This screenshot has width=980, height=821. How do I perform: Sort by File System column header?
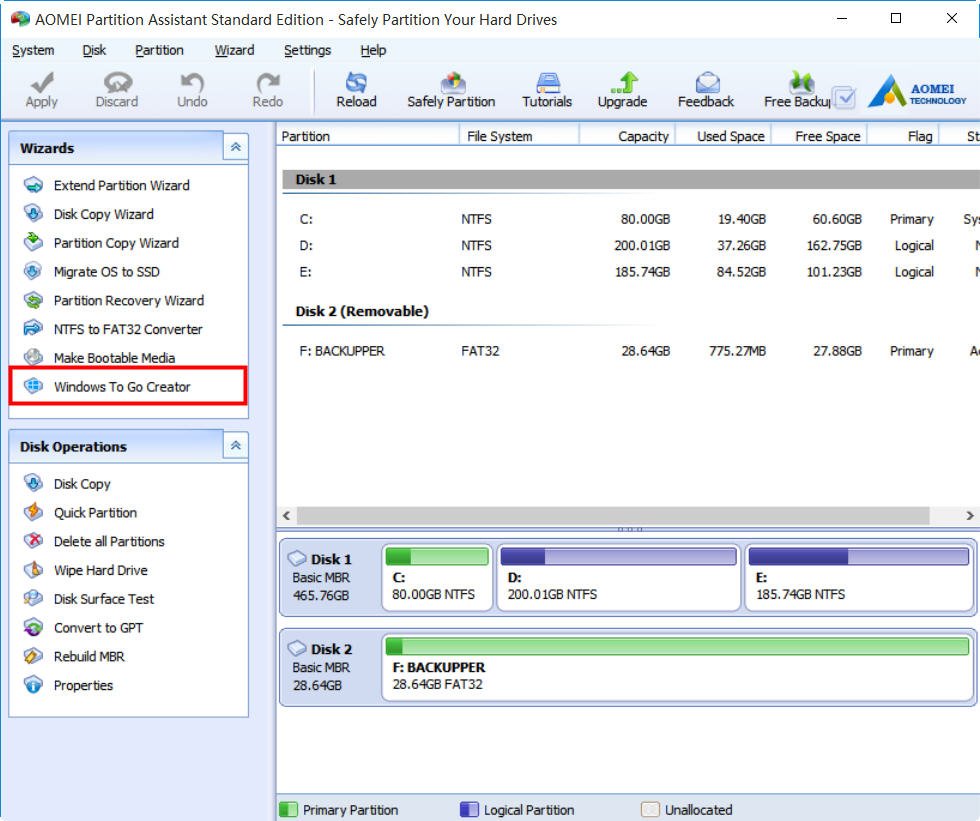[519, 136]
